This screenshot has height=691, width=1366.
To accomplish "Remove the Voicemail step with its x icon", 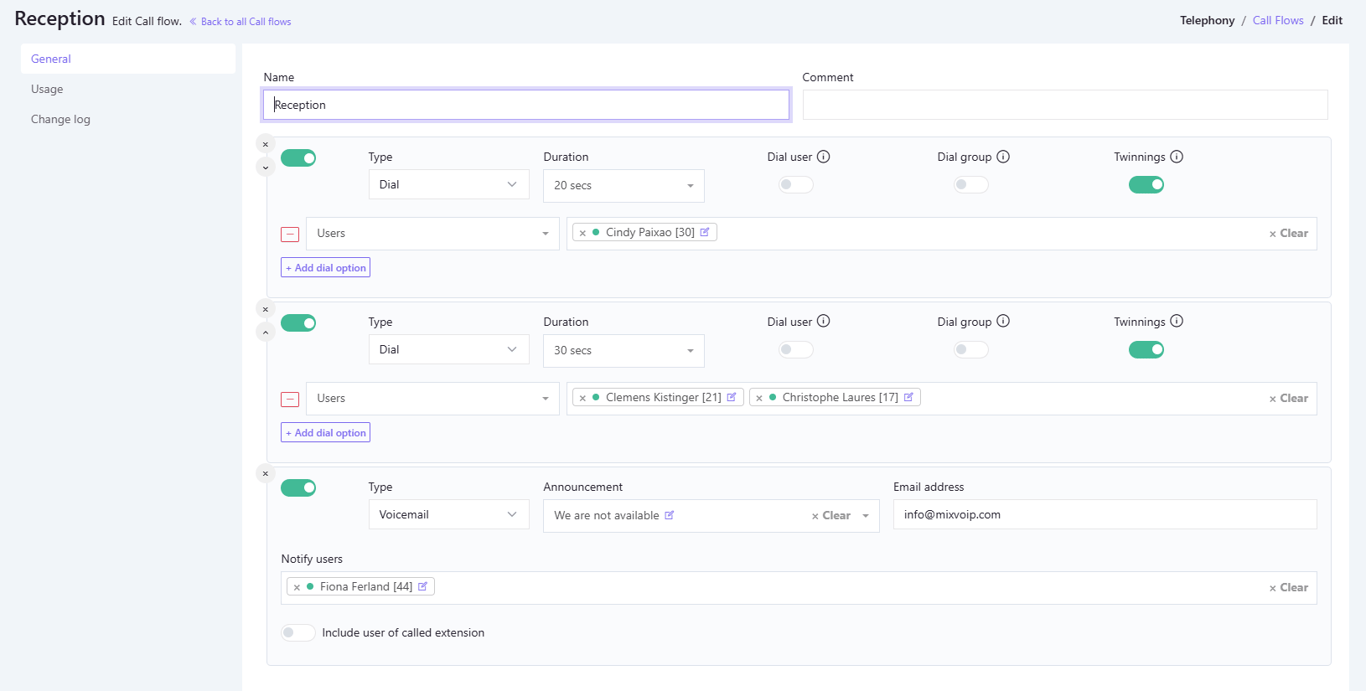I will (265, 474).
